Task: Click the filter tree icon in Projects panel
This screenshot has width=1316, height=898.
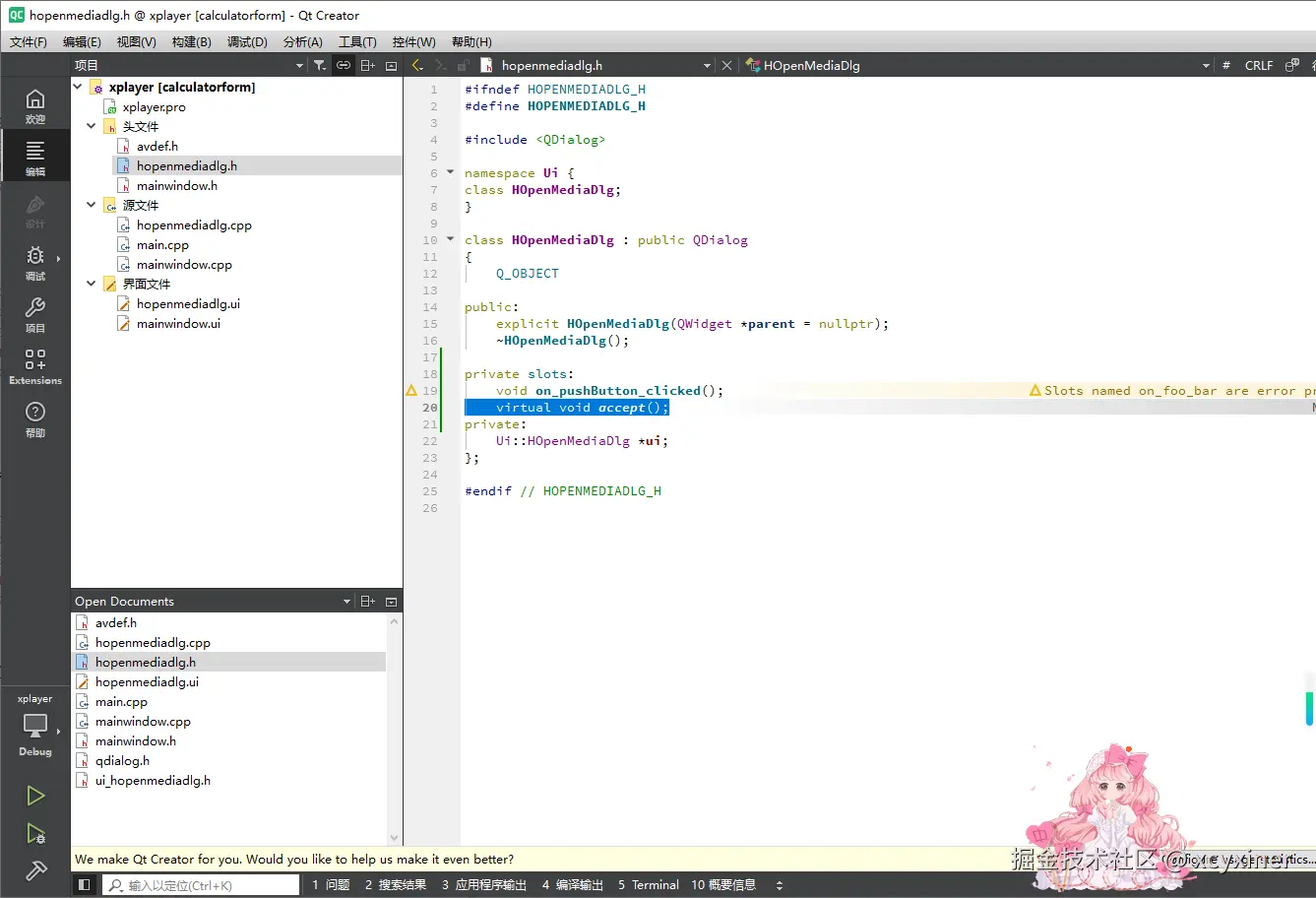Action: (320, 65)
